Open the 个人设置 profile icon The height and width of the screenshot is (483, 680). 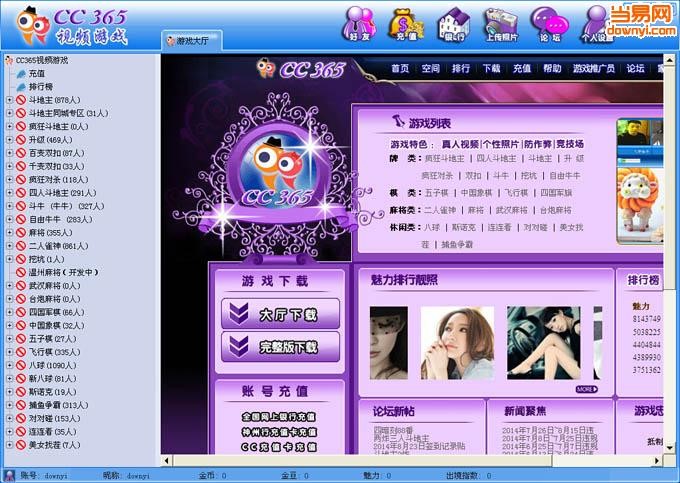click(x=597, y=24)
